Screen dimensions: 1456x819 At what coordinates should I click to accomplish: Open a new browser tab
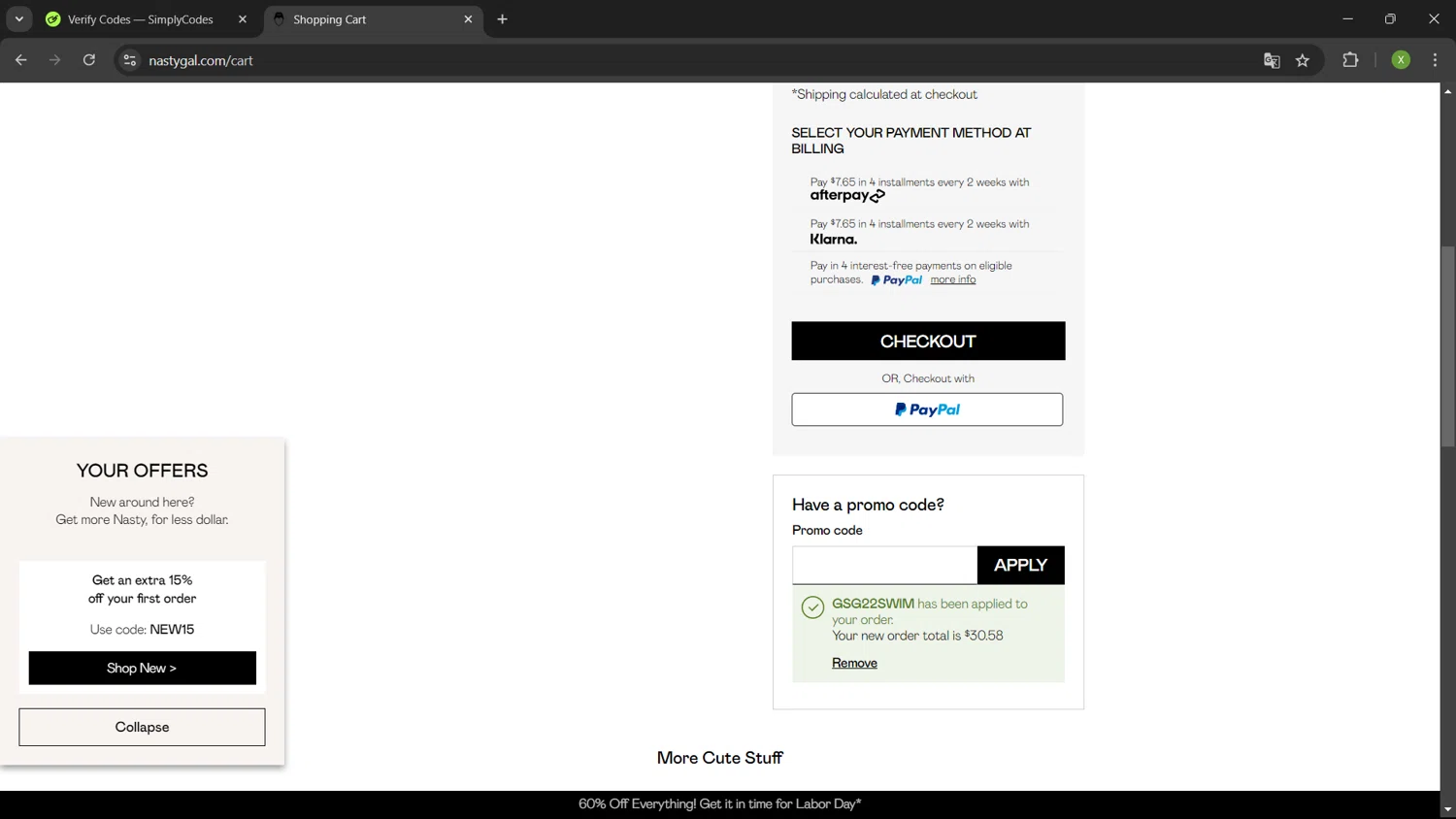(x=502, y=19)
